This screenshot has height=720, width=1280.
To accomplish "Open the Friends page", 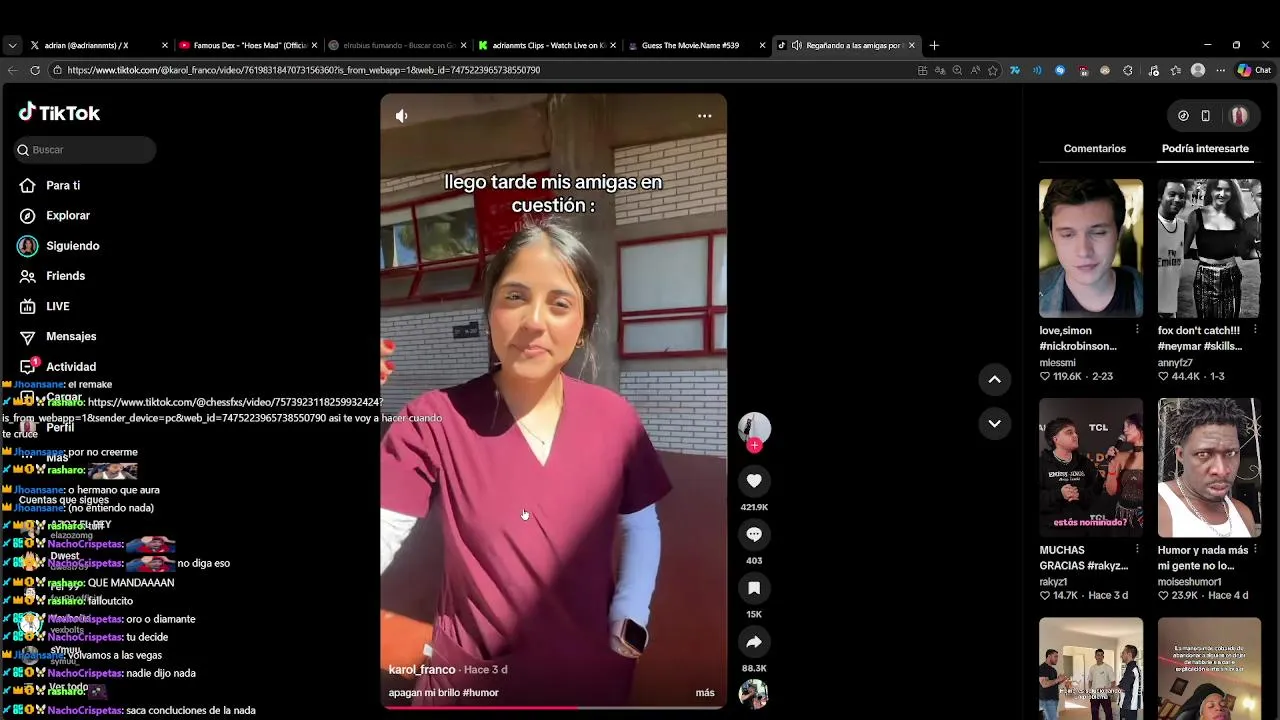I will [x=65, y=276].
